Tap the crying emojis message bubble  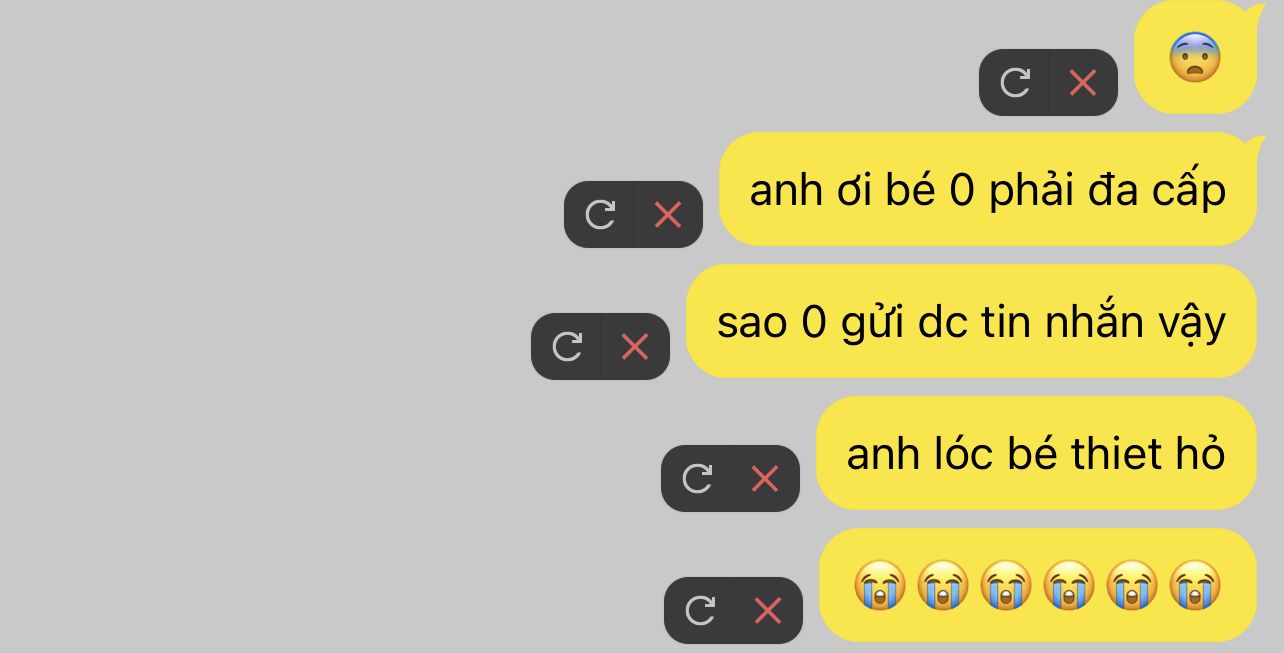(x=1038, y=585)
